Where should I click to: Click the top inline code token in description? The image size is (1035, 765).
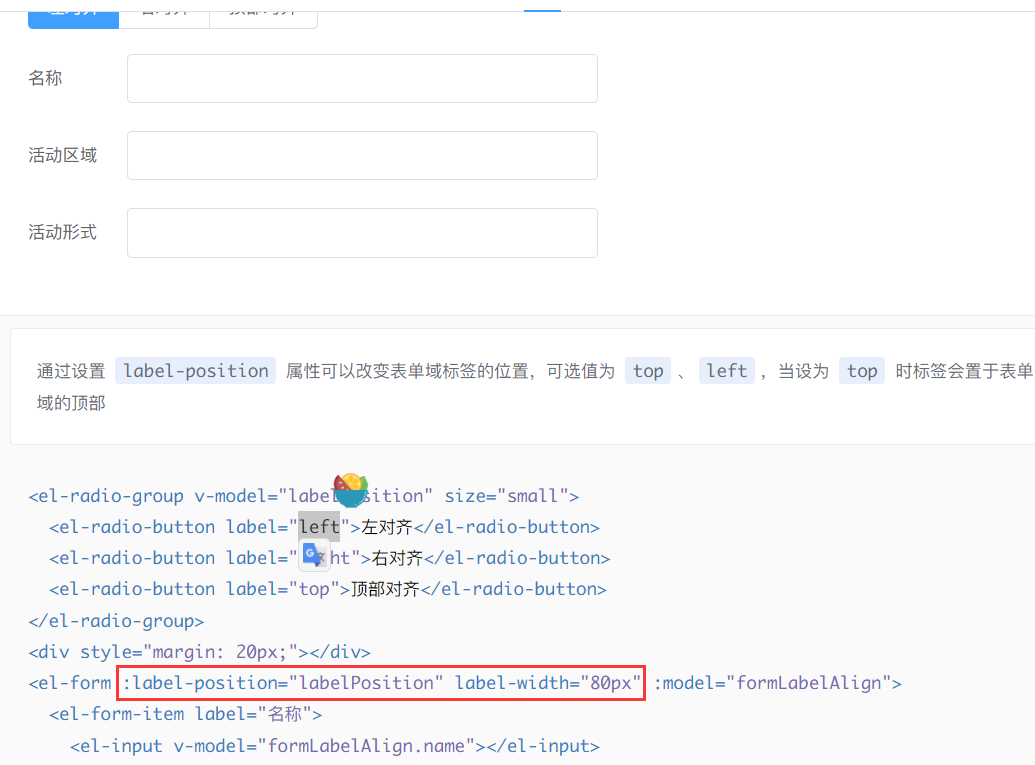(647, 370)
